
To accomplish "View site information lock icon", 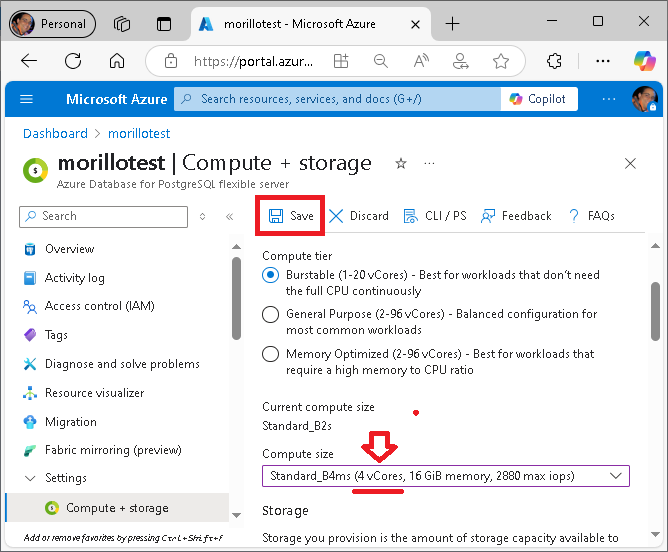I will (171, 61).
